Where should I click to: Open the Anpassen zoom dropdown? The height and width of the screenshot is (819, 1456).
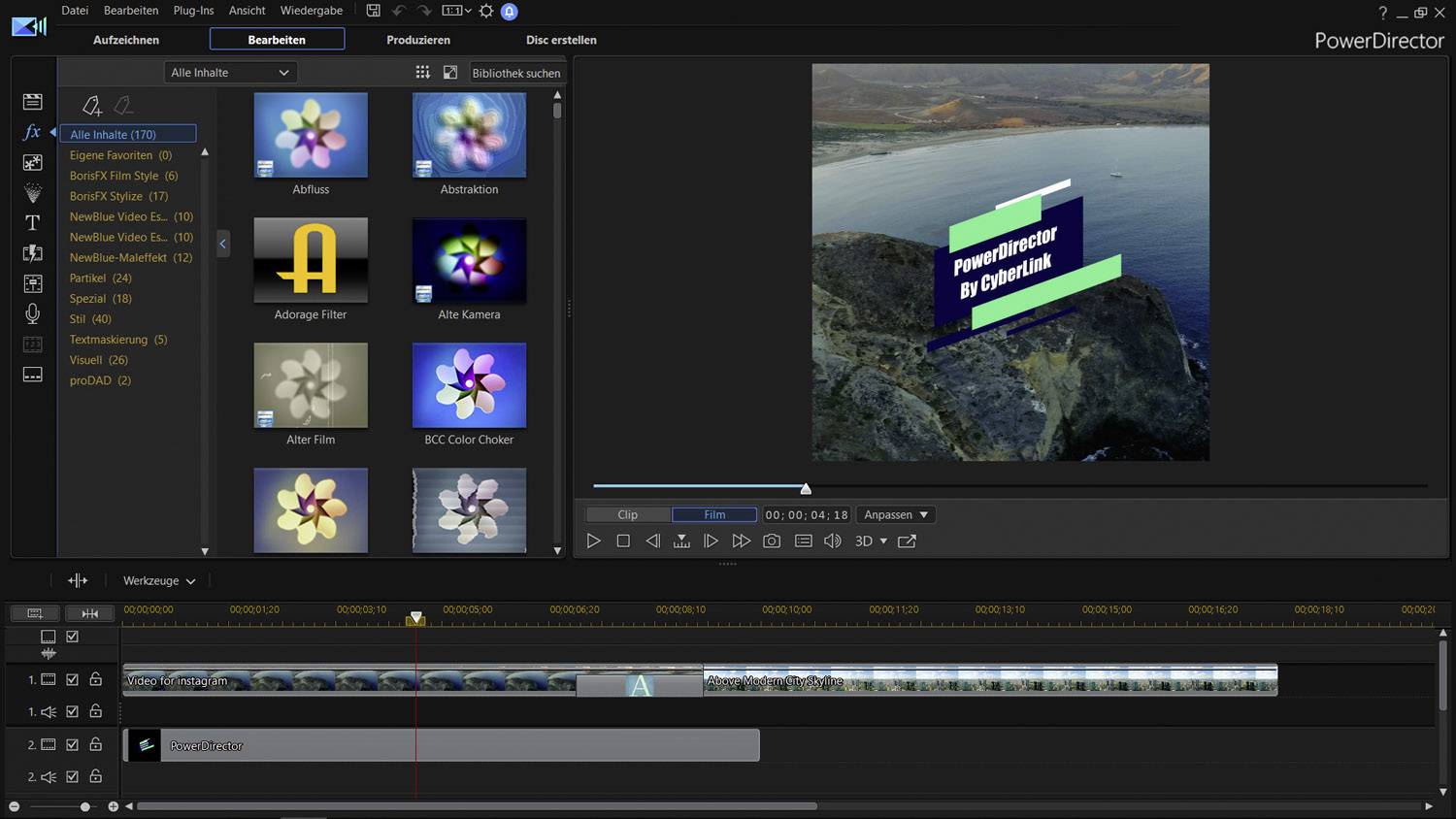click(894, 514)
